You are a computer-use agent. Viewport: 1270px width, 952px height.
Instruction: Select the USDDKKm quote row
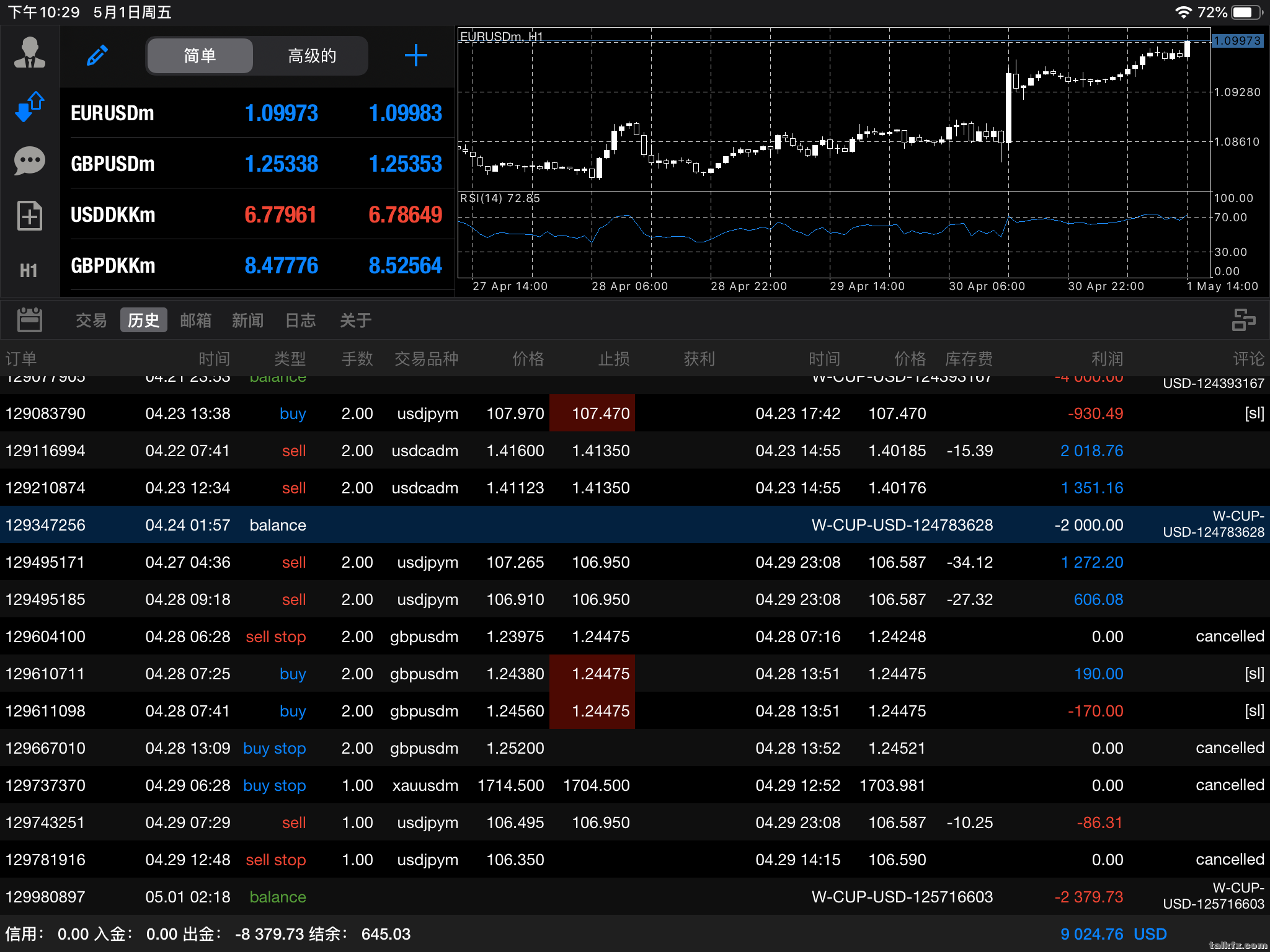[257, 214]
